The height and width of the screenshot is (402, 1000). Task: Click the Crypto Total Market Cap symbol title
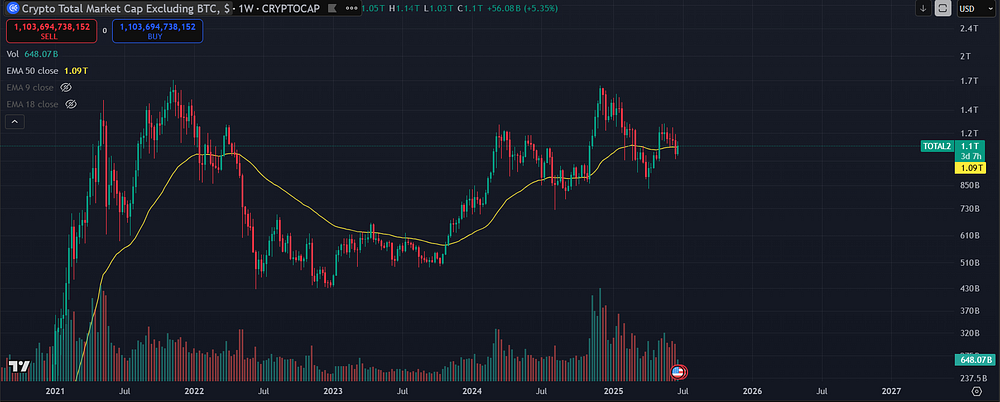tap(125, 9)
